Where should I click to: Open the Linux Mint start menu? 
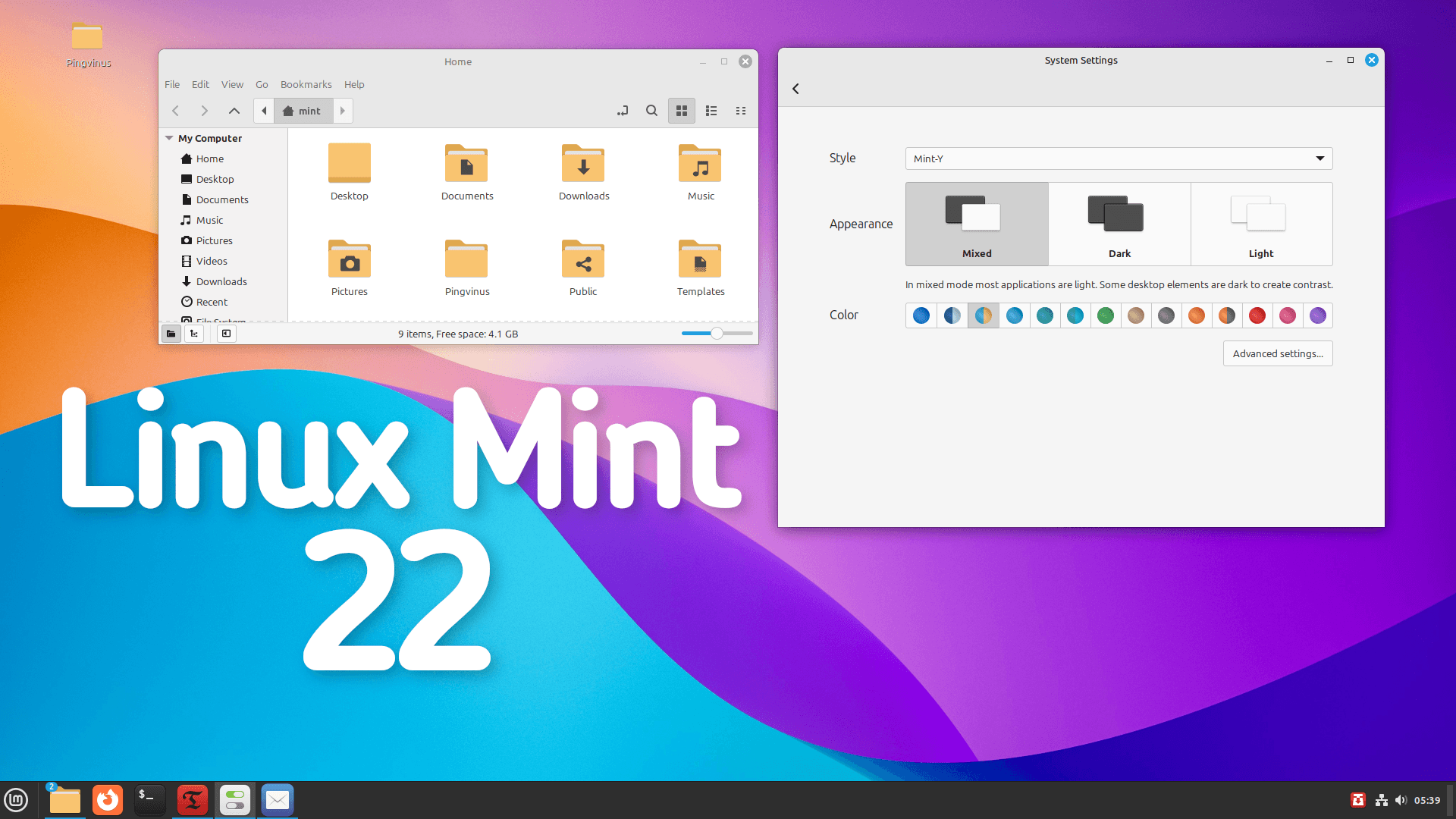pos(16,800)
